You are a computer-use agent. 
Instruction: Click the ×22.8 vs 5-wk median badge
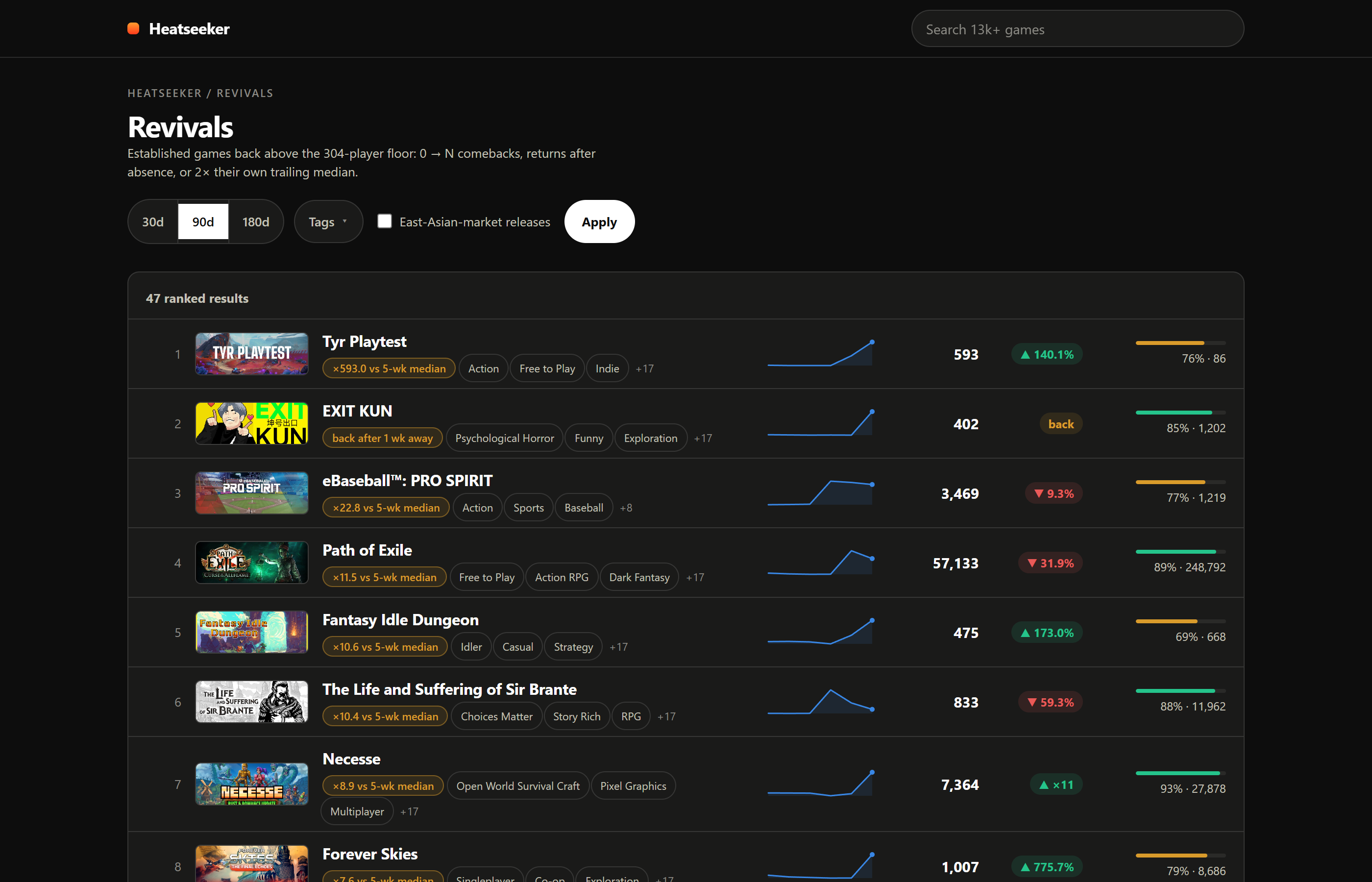[x=386, y=508]
